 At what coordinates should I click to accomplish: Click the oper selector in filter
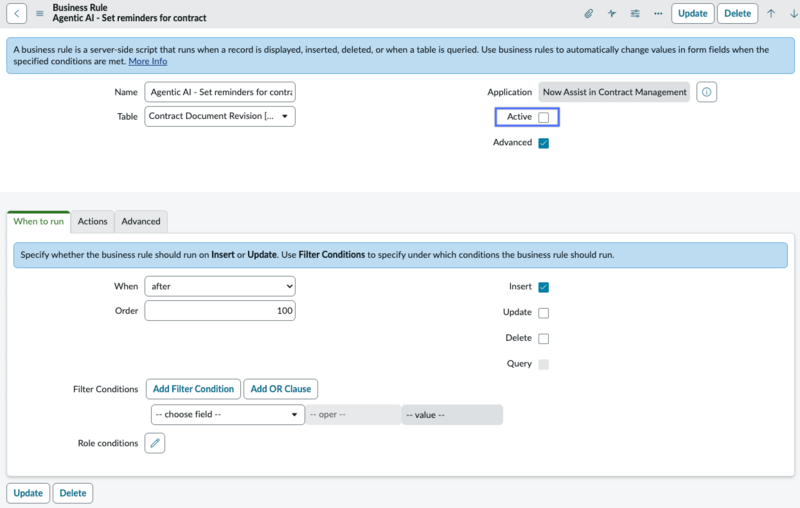(354, 415)
